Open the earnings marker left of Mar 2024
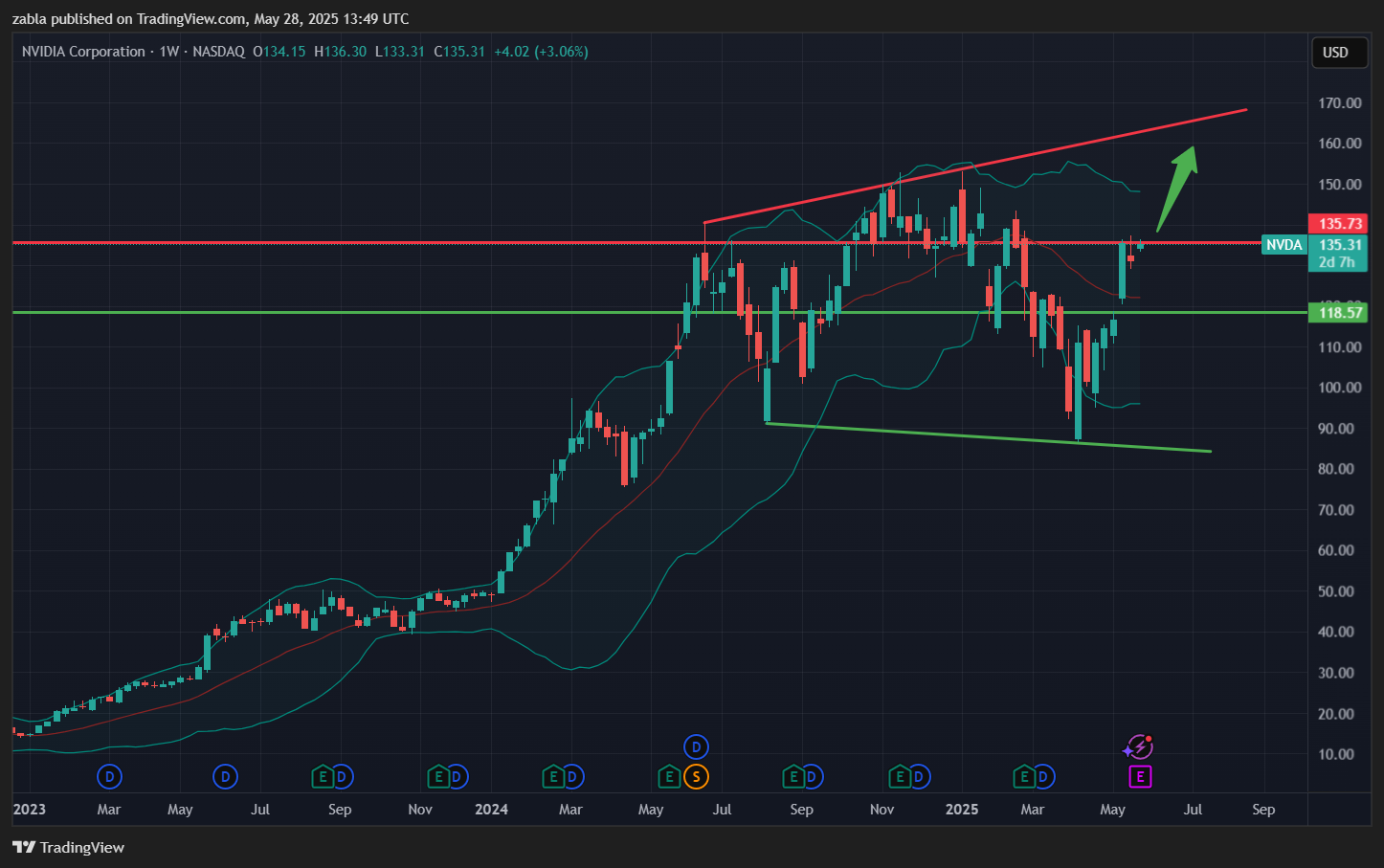 [x=552, y=776]
